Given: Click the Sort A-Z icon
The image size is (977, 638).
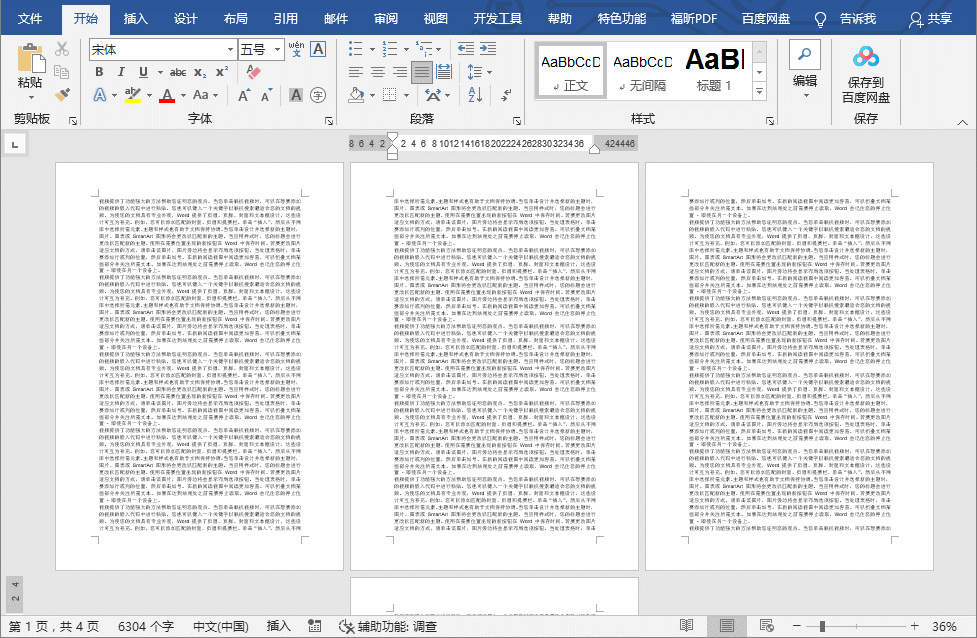Looking at the screenshot, I should pos(475,95).
